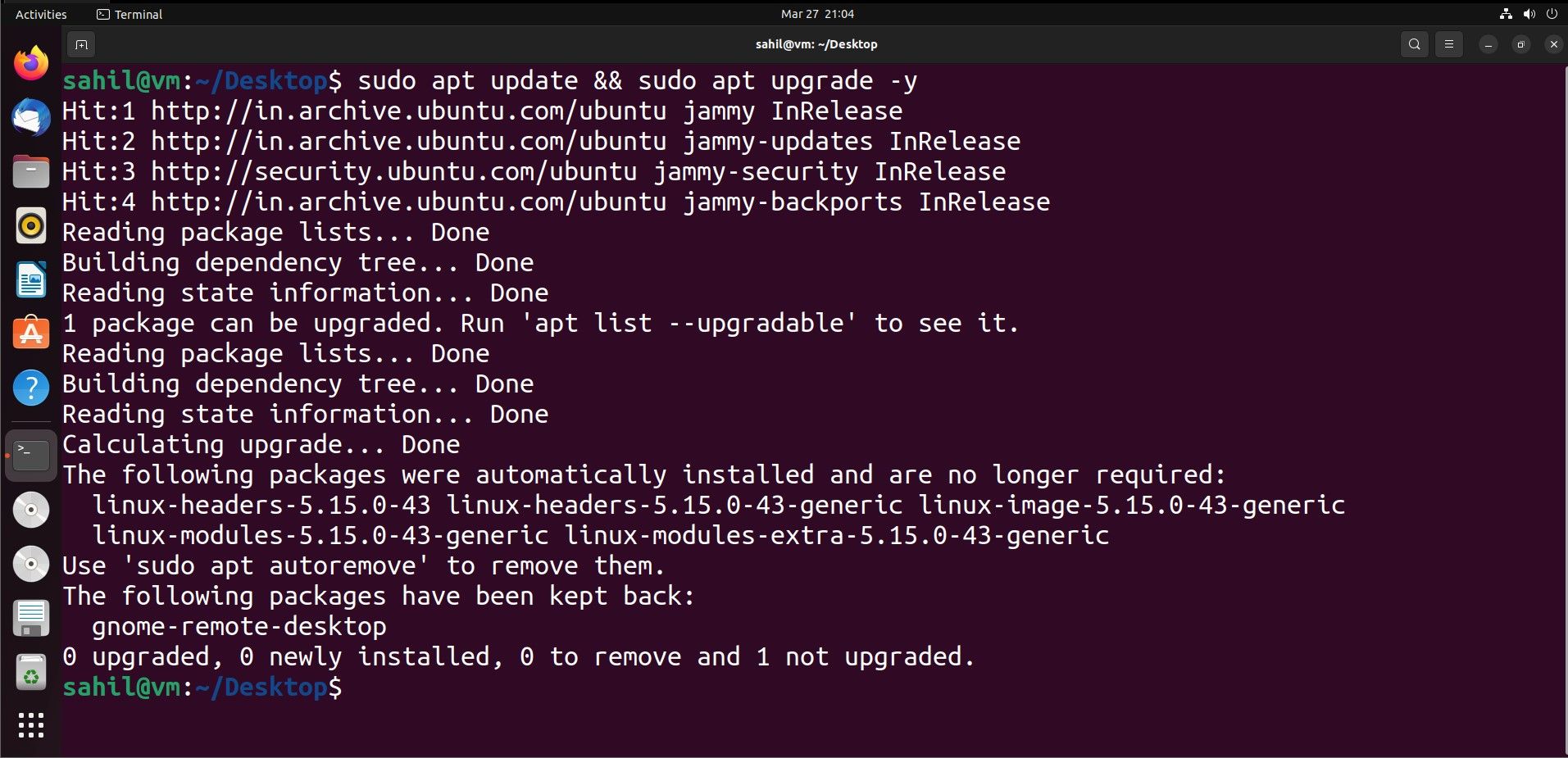Image resolution: width=1568 pixels, height=758 pixels.
Task: Select the active Terminal in the dock
Action: [x=30, y=455]
